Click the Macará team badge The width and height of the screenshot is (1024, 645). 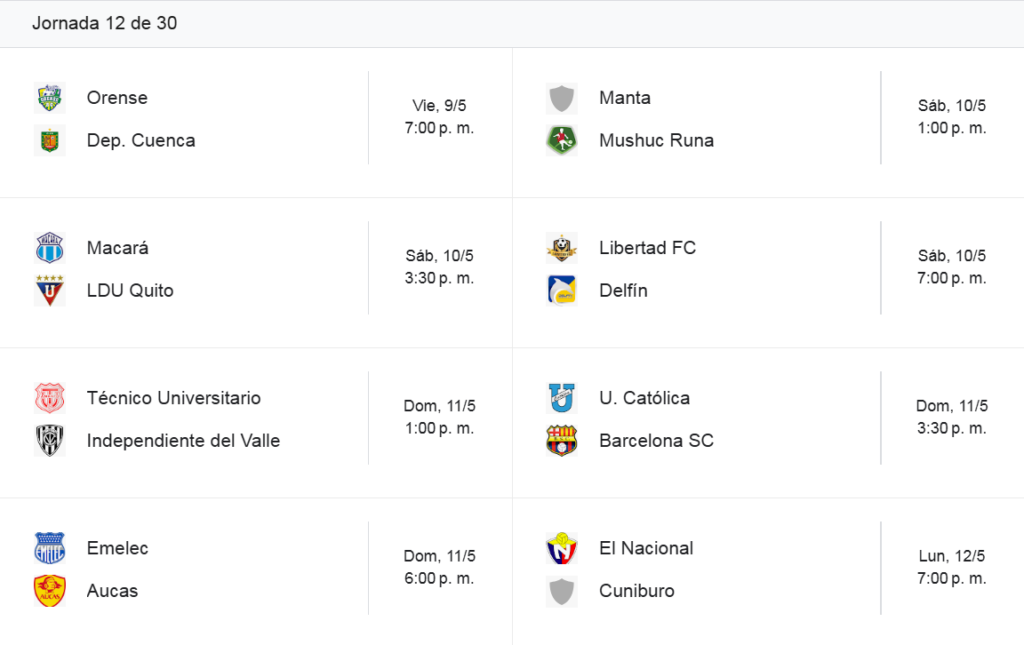pos(50,248)
